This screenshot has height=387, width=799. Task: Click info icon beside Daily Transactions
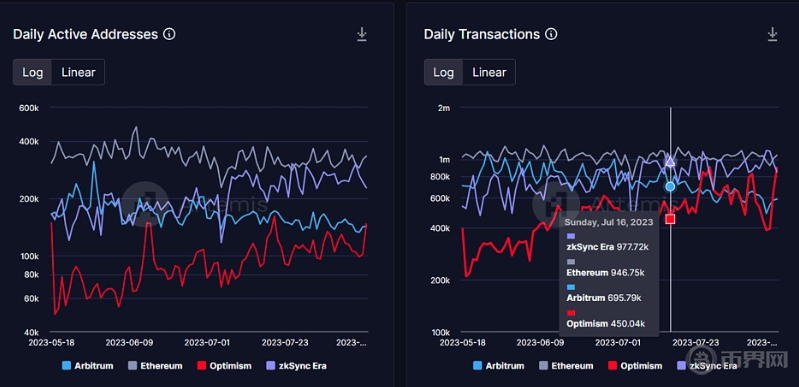[x=551, y=34]
